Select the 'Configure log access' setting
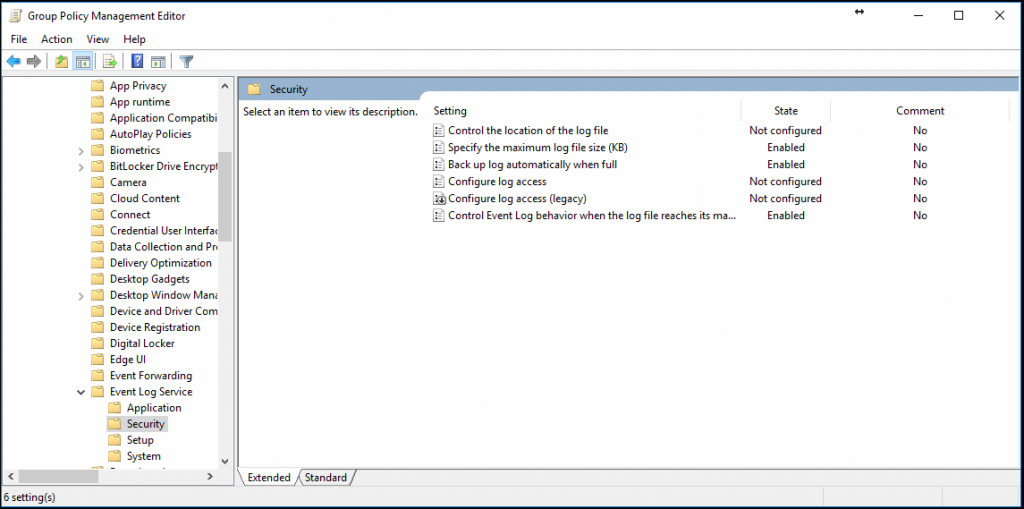The image size is (1024, 509). 497,182
